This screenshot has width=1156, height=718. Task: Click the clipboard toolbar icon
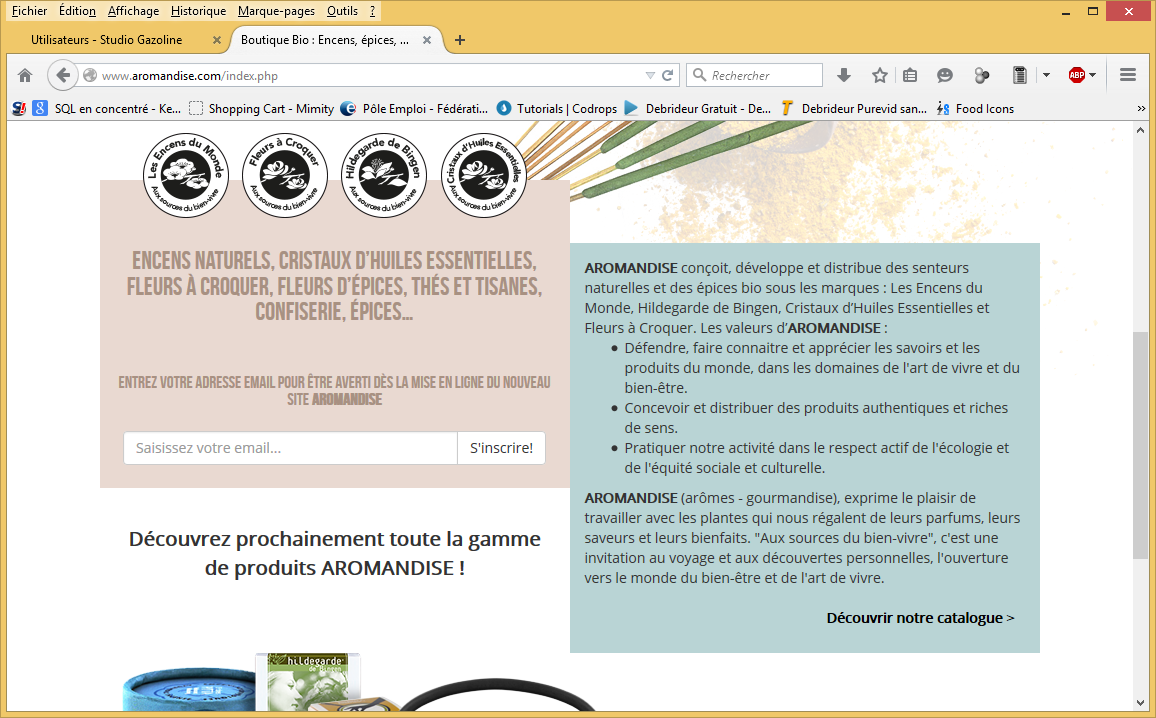(x=1020, y=75)
